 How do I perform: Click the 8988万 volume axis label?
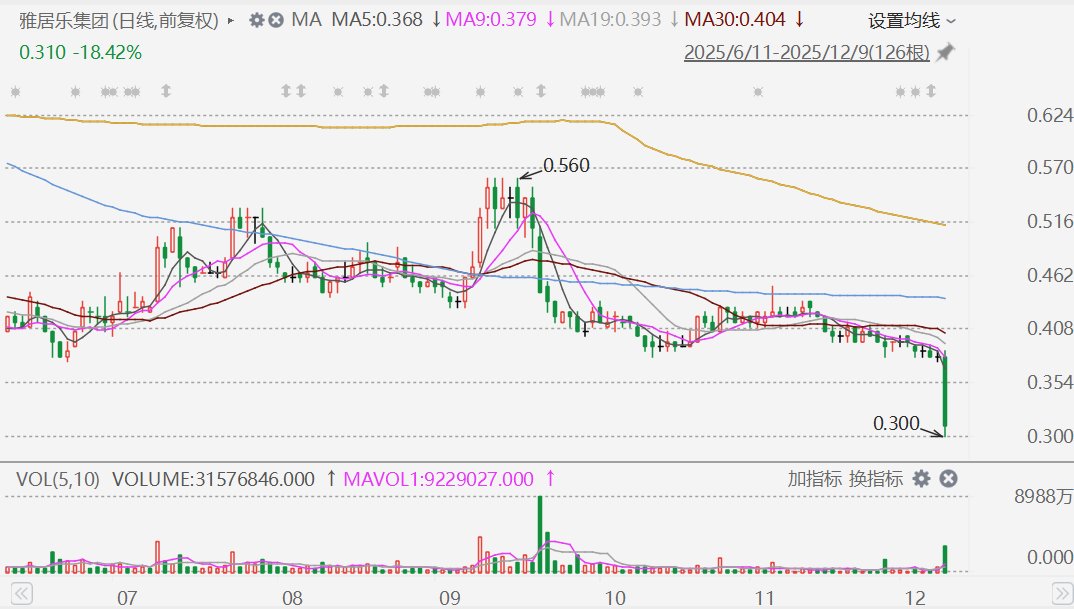click(1043, 497)
